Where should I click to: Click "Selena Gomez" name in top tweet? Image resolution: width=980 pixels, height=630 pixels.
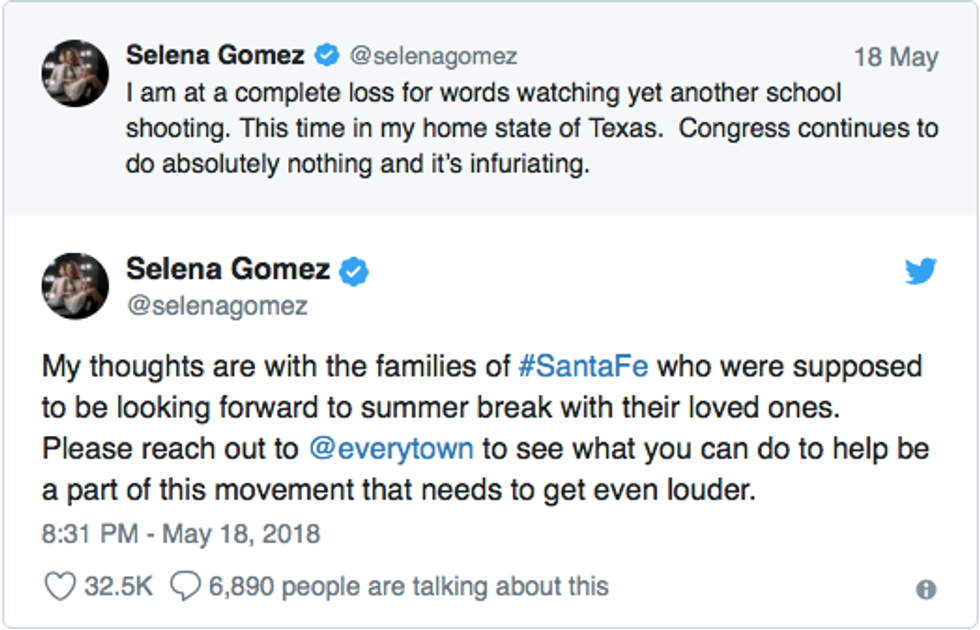215,56
